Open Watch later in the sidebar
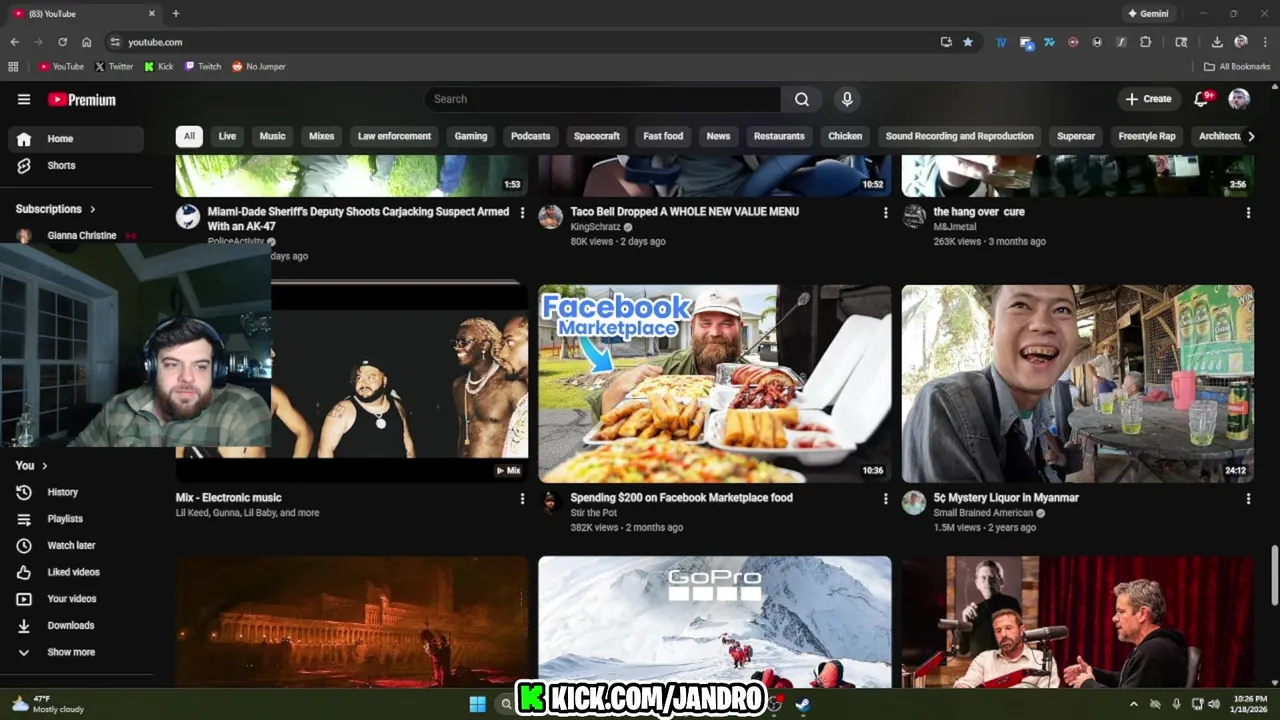Screen dimensions: 1280x720 coord(76,545)
